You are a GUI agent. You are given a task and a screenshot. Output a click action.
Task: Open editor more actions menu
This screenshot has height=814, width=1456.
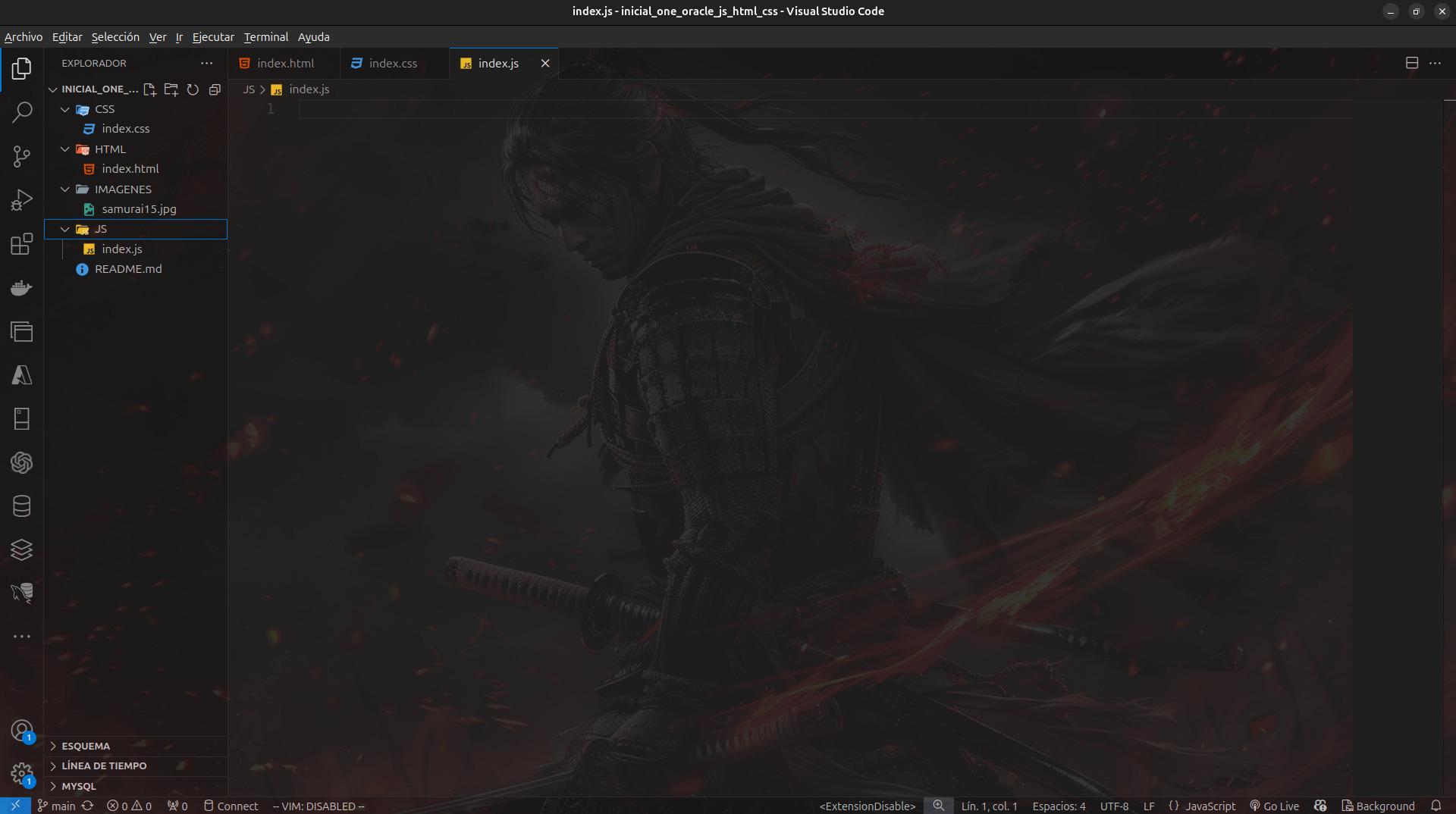click(x=1435, y=64)
